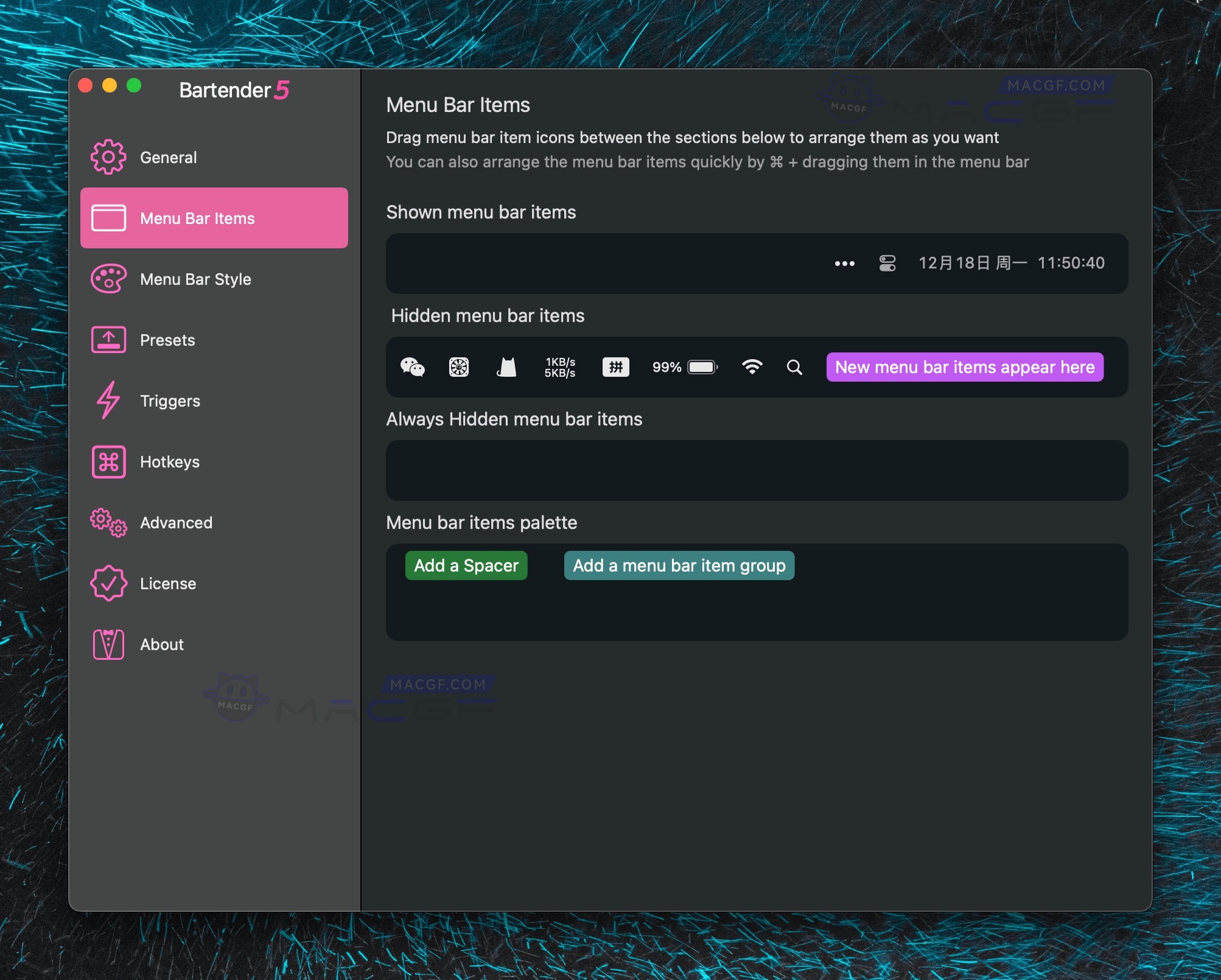Go to the Presets section
This screenshot has width=1221, height=980.
click(167, 340)
